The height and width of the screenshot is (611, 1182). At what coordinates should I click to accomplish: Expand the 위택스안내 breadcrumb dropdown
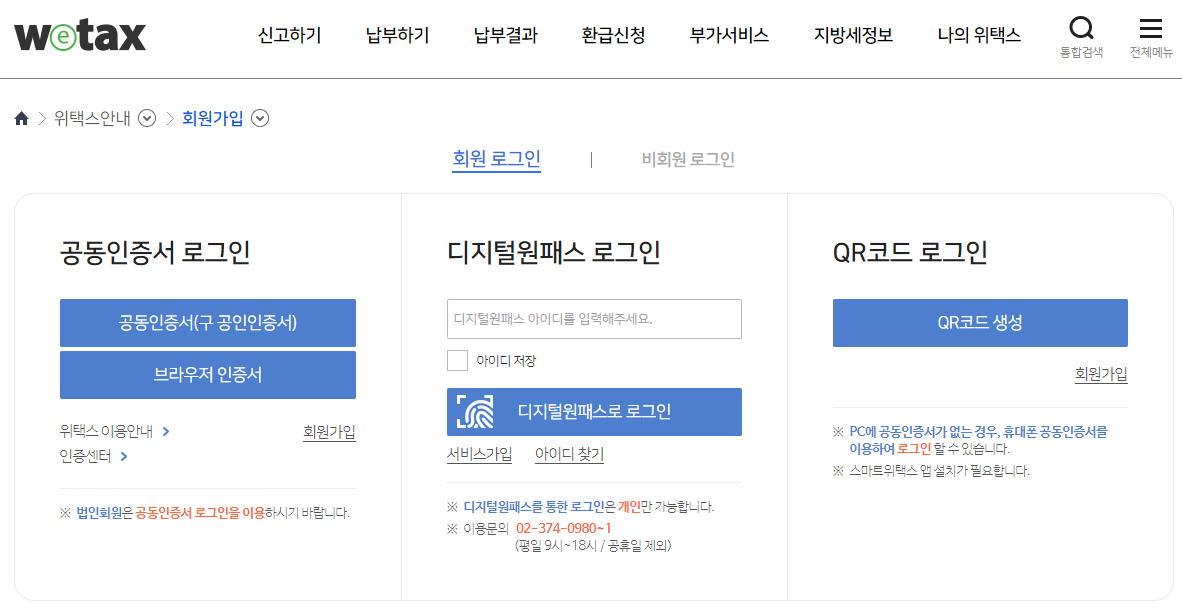coord(147,118)
